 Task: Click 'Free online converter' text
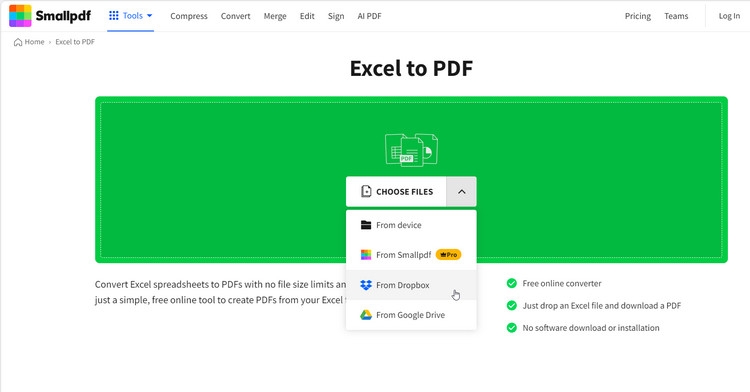point(562,283)
